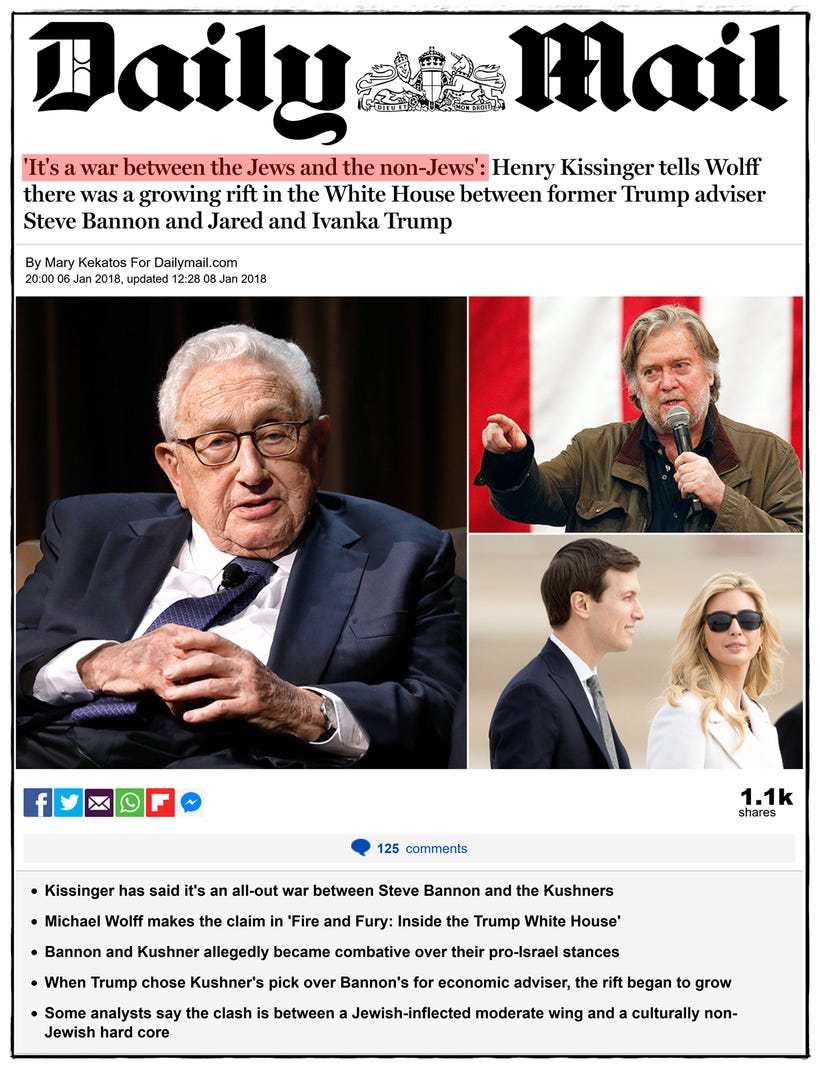Image resolution: width=820 pixels, height=1068 pixels.
Task: Open author Mary Kekatos byline
Action: click(131, 262)
